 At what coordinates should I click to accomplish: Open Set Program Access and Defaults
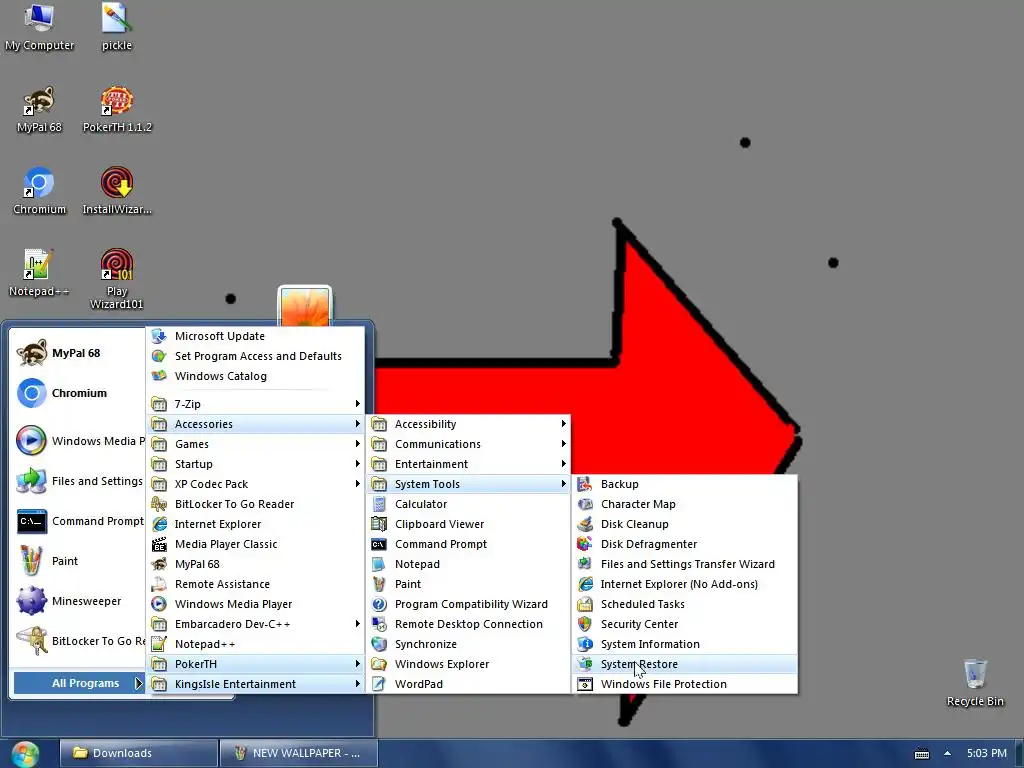tap(255, 356)
